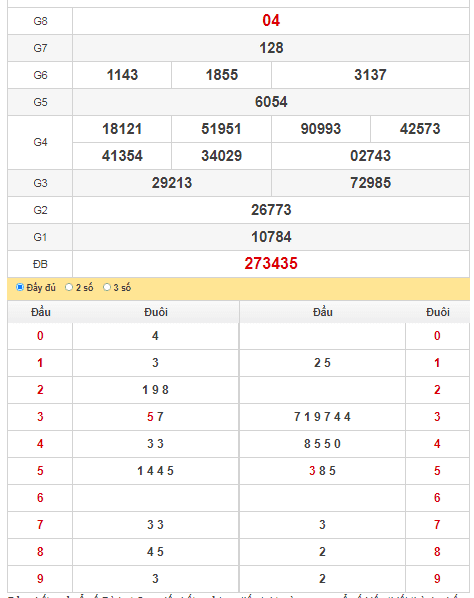Select G6 number 1855
474x598 pixels.
(222, 75)
